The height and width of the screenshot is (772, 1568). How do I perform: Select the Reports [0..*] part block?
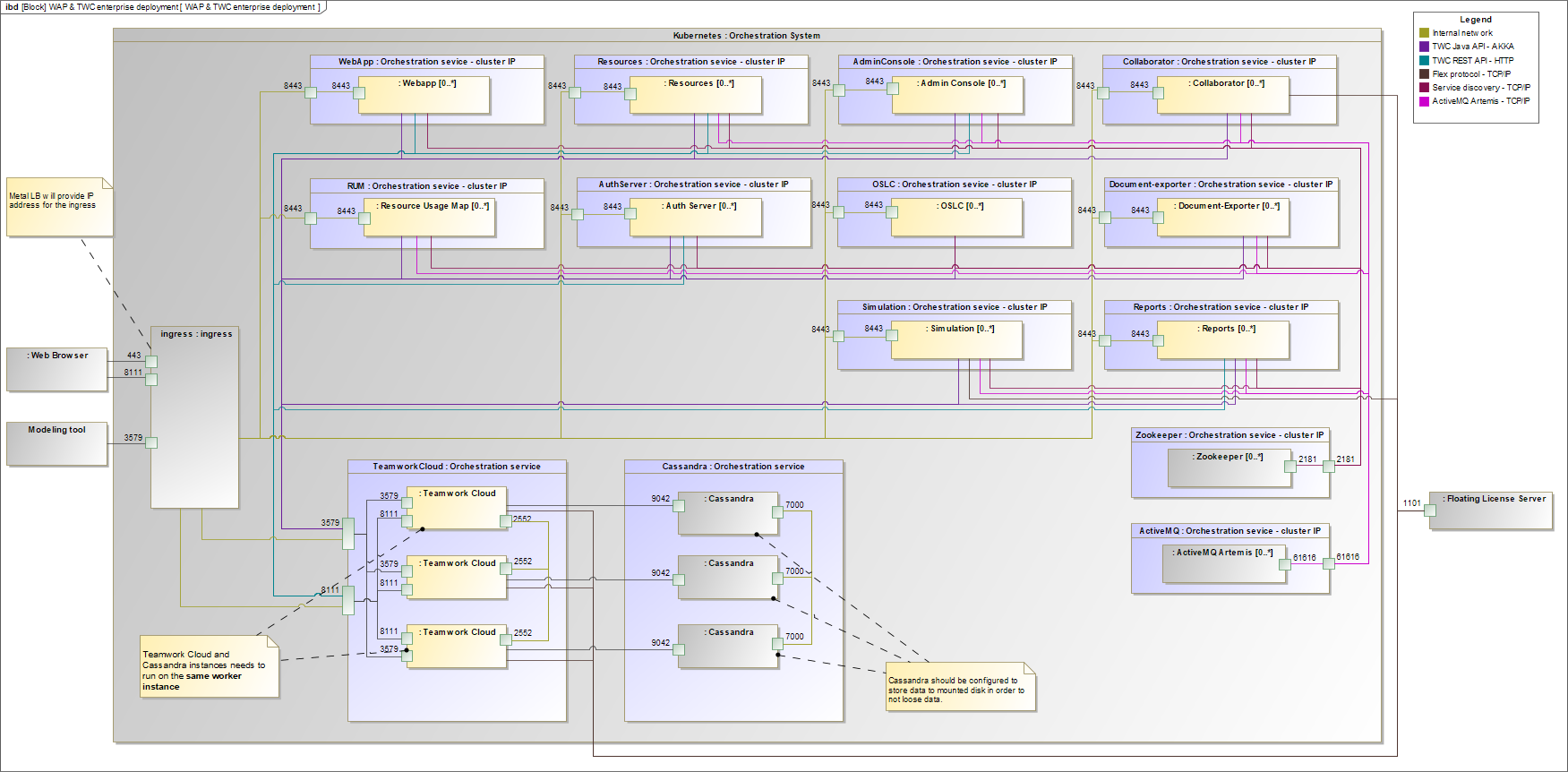pyautogui.click(x=1223, y=341)
